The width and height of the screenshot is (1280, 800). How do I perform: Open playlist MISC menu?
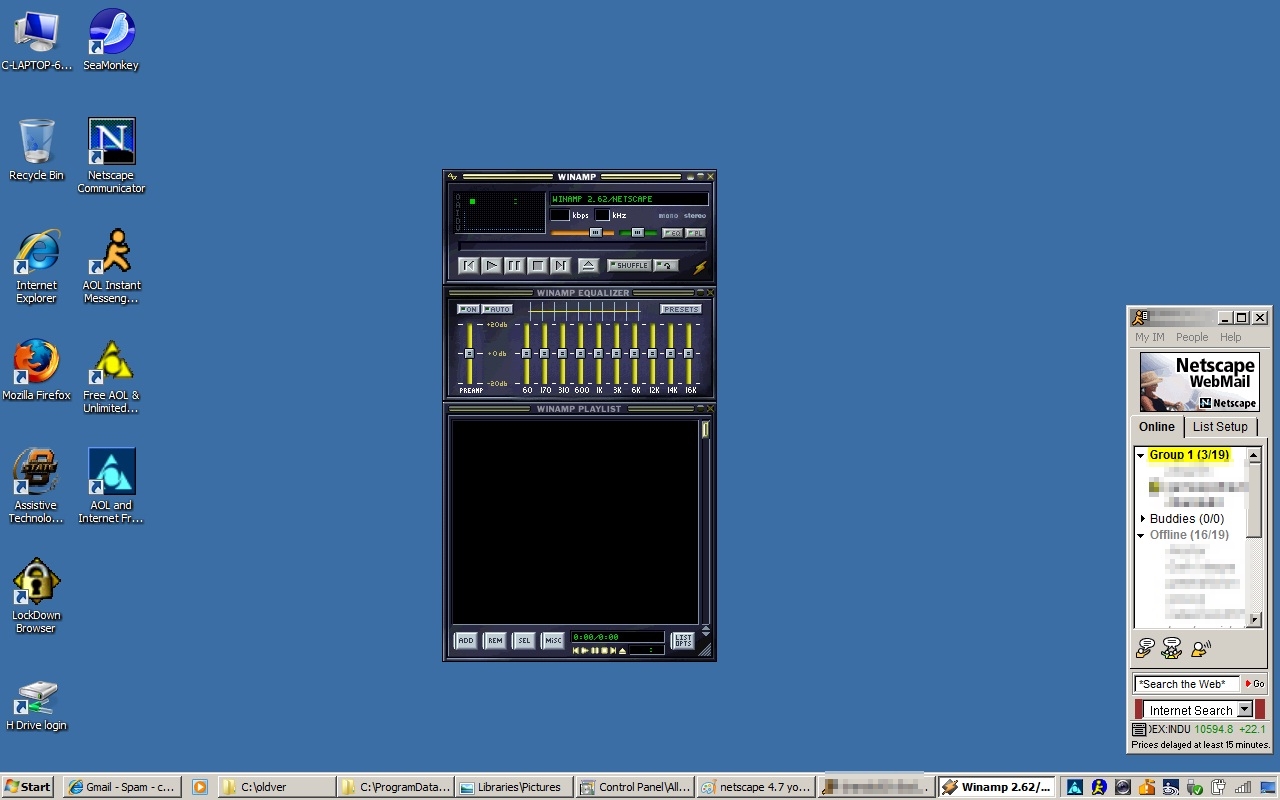click(x=553, y=640)
